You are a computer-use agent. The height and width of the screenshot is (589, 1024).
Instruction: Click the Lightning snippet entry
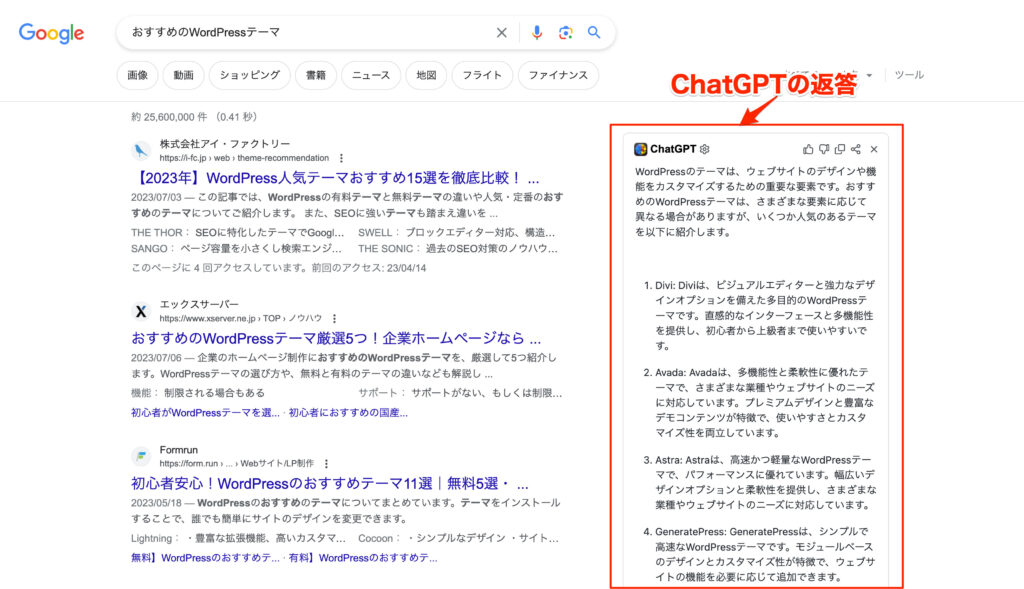(238, 538)
